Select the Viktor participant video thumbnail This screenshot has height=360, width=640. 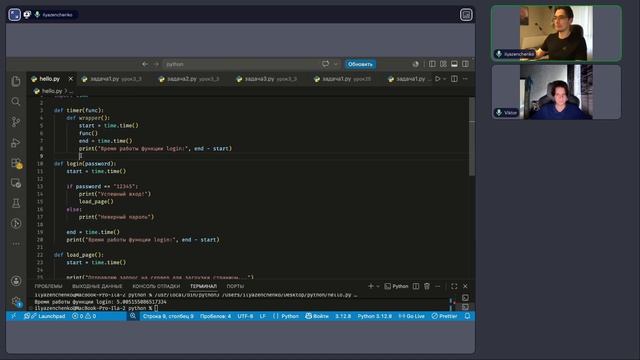[556, 92]
